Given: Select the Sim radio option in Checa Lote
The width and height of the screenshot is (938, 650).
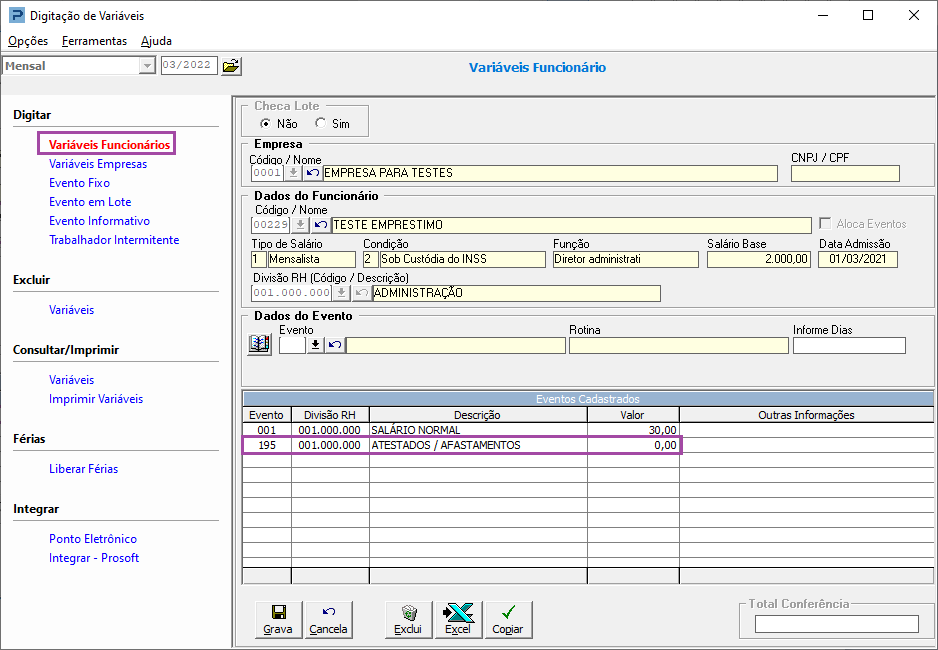Looking at the screenshot, I should pyautogui.click(x=321, y=124).
